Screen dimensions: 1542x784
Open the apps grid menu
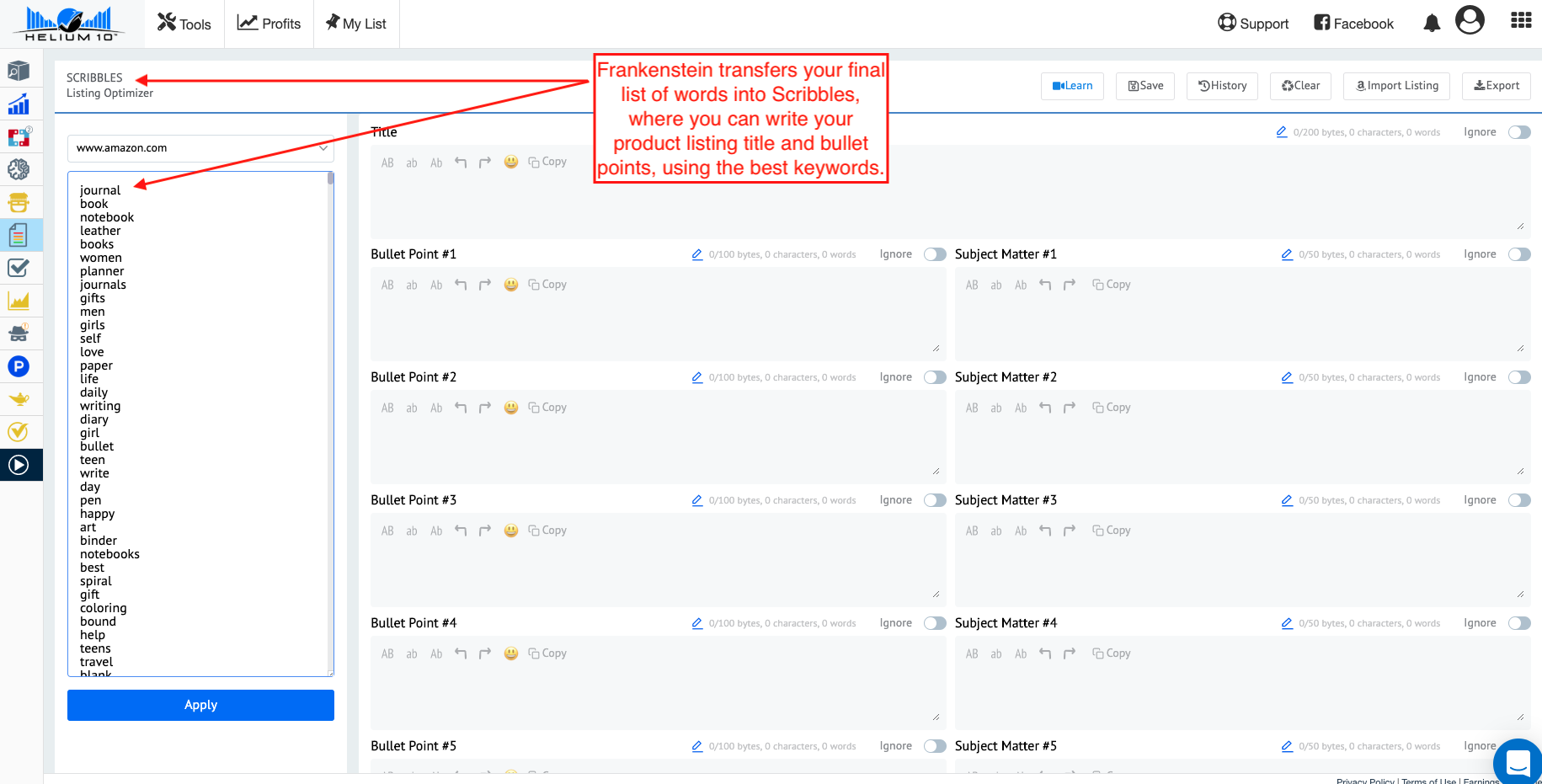(1521, 20)
